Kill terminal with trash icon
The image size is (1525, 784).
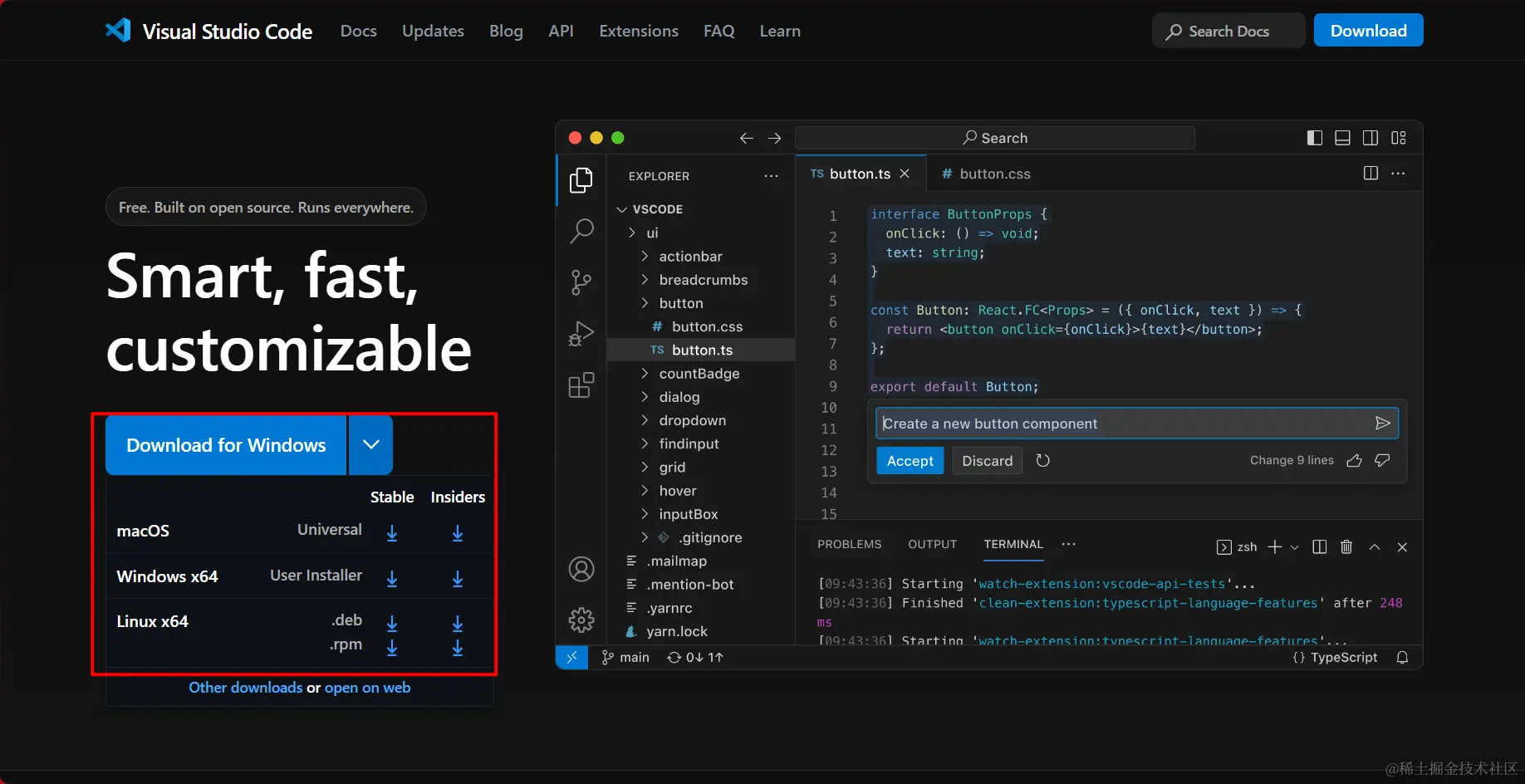click(x=1346, y=546)
